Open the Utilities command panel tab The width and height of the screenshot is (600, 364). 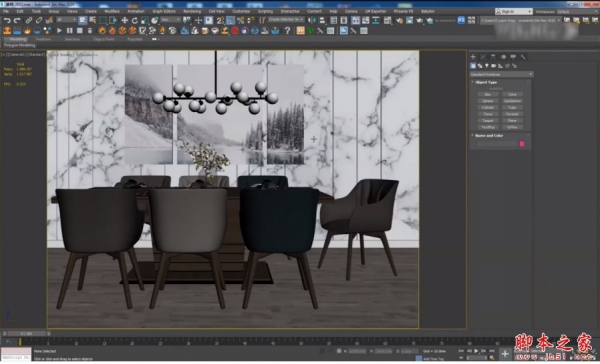[x=523, y=57]
